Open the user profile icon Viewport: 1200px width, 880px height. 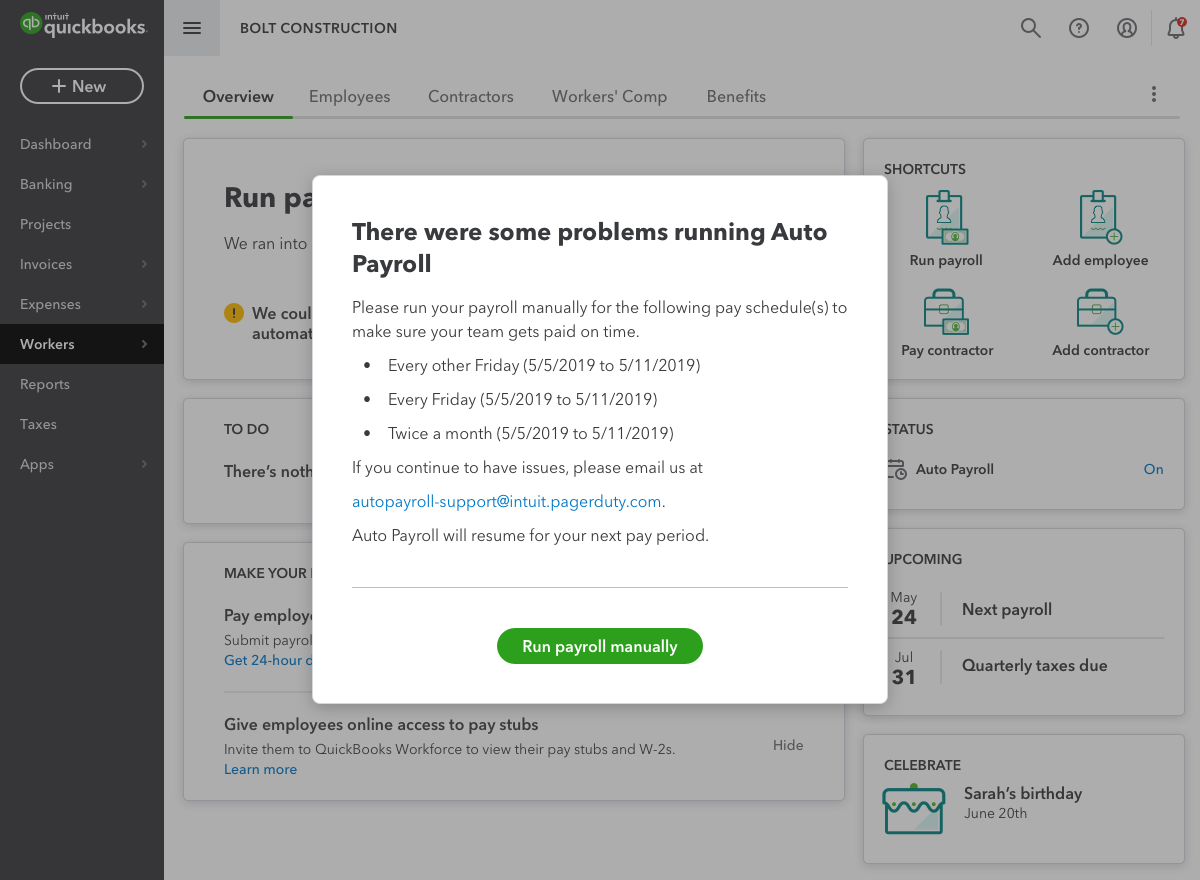pos(1126,28)
